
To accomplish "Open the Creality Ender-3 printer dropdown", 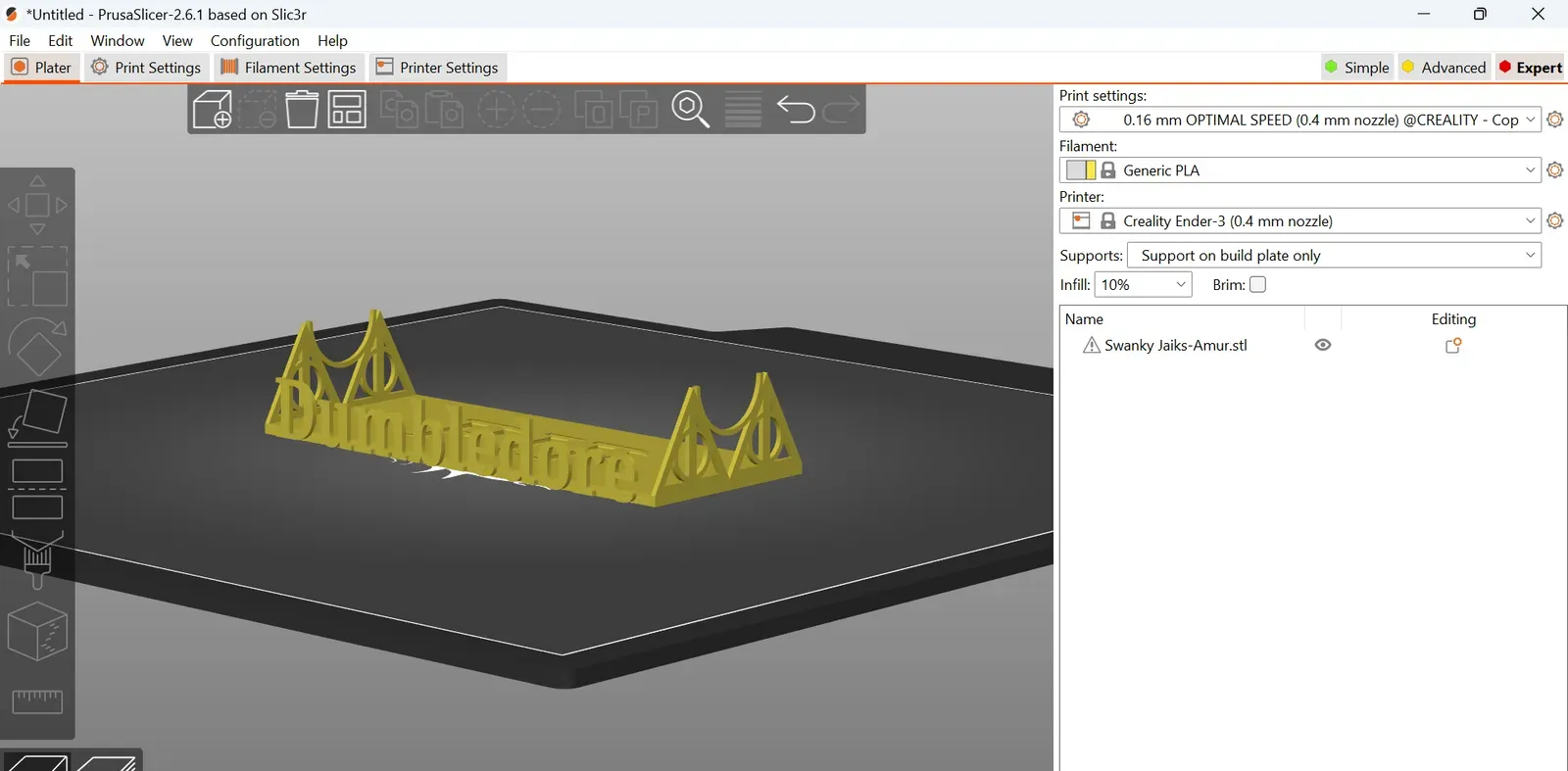I will tap(1300, 220).
